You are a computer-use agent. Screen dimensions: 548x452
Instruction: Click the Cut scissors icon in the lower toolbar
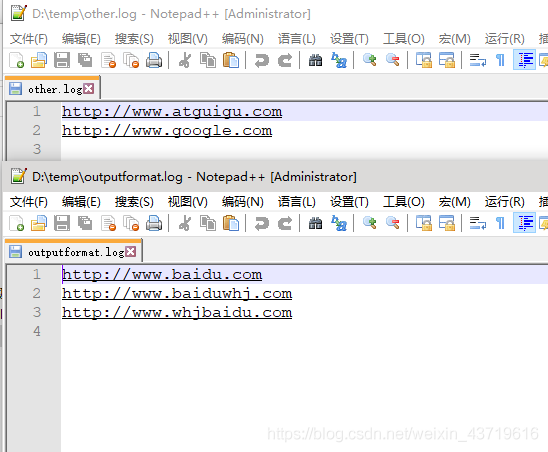click(x=185, y=223)
